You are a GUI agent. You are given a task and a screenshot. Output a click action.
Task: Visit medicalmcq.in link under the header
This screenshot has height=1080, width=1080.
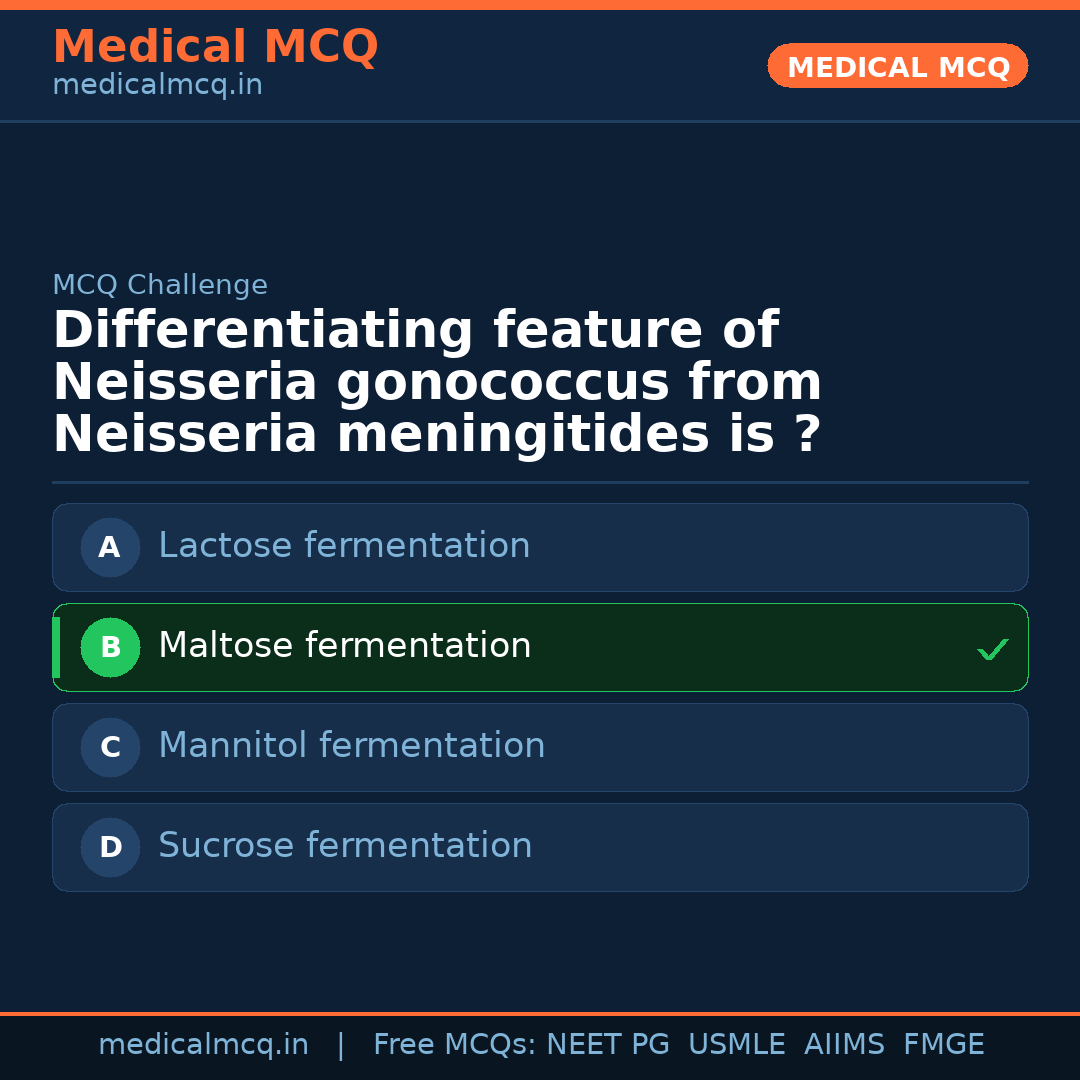coord(157,85)
